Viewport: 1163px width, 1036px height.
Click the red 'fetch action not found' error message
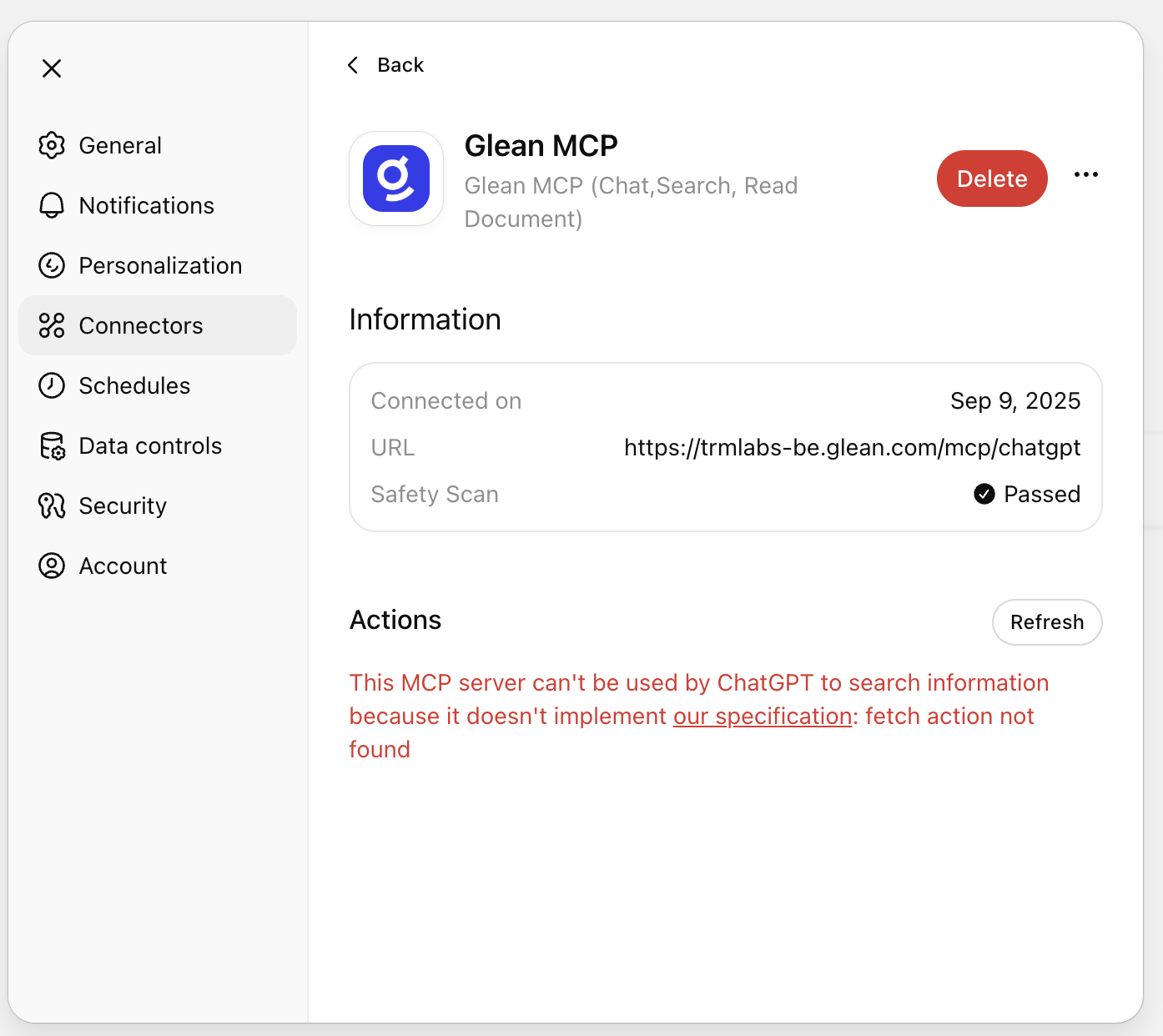tap(699, 716)
